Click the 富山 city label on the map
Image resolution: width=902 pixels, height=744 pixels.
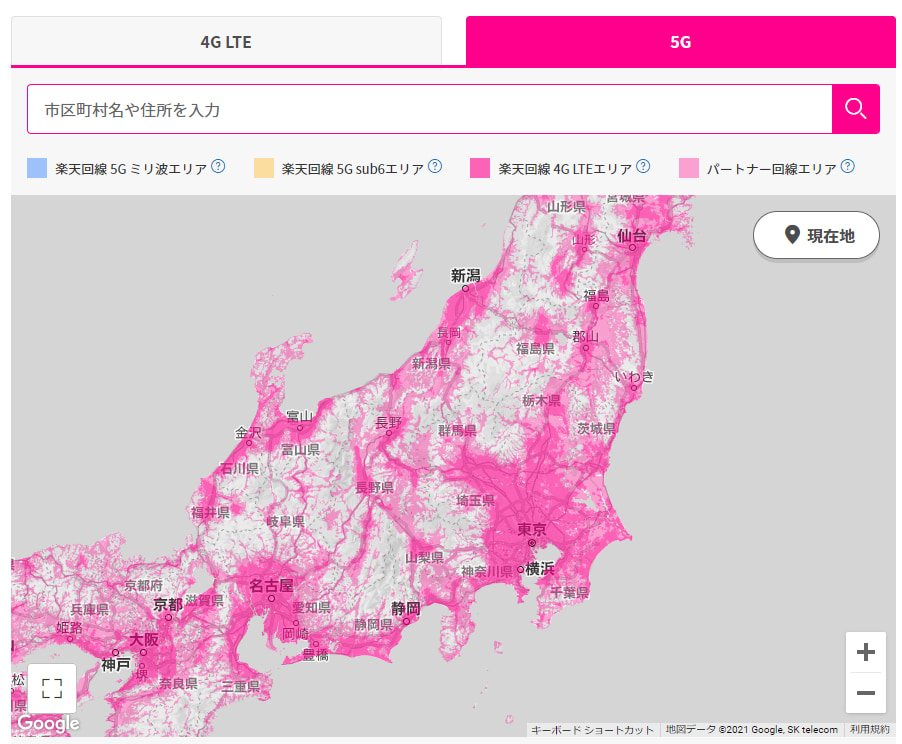(x=300, y=415)
